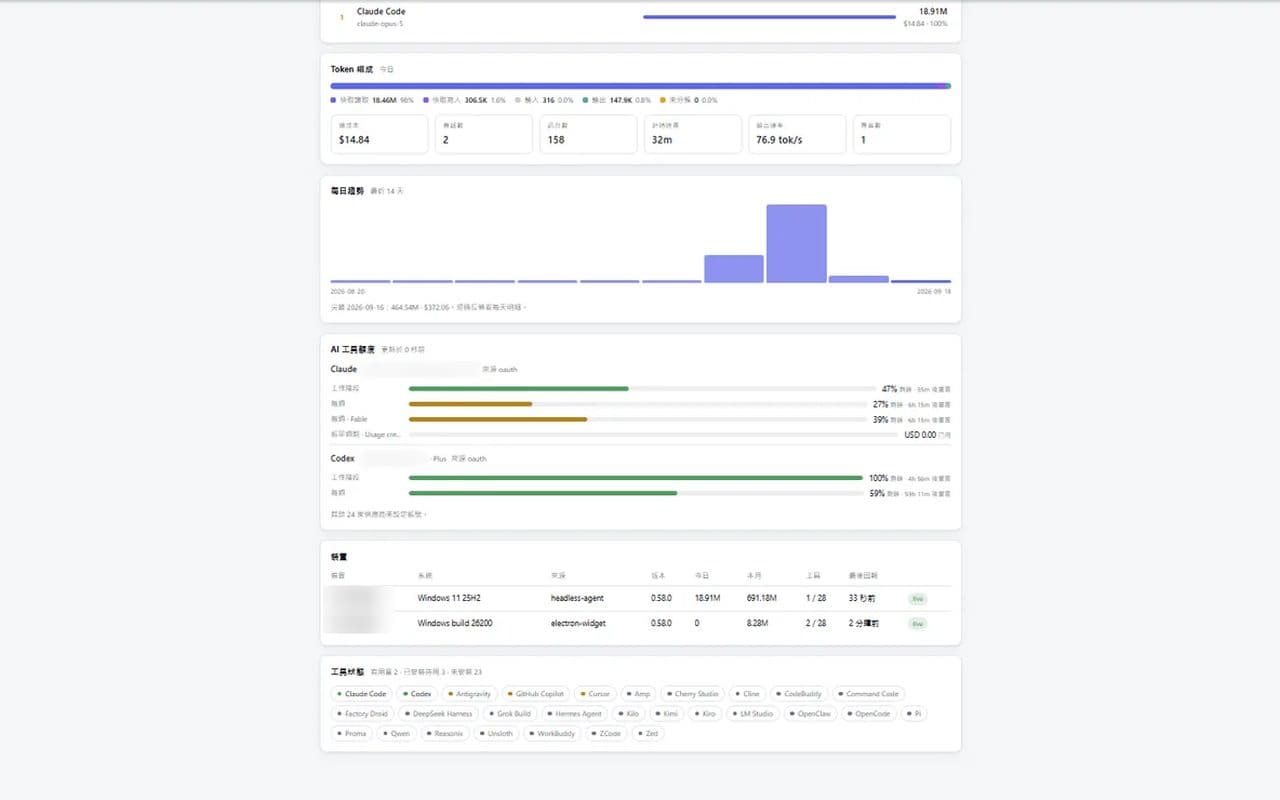
Task: Click the Codex quota bar at 59%
Action: click(636, 493)
